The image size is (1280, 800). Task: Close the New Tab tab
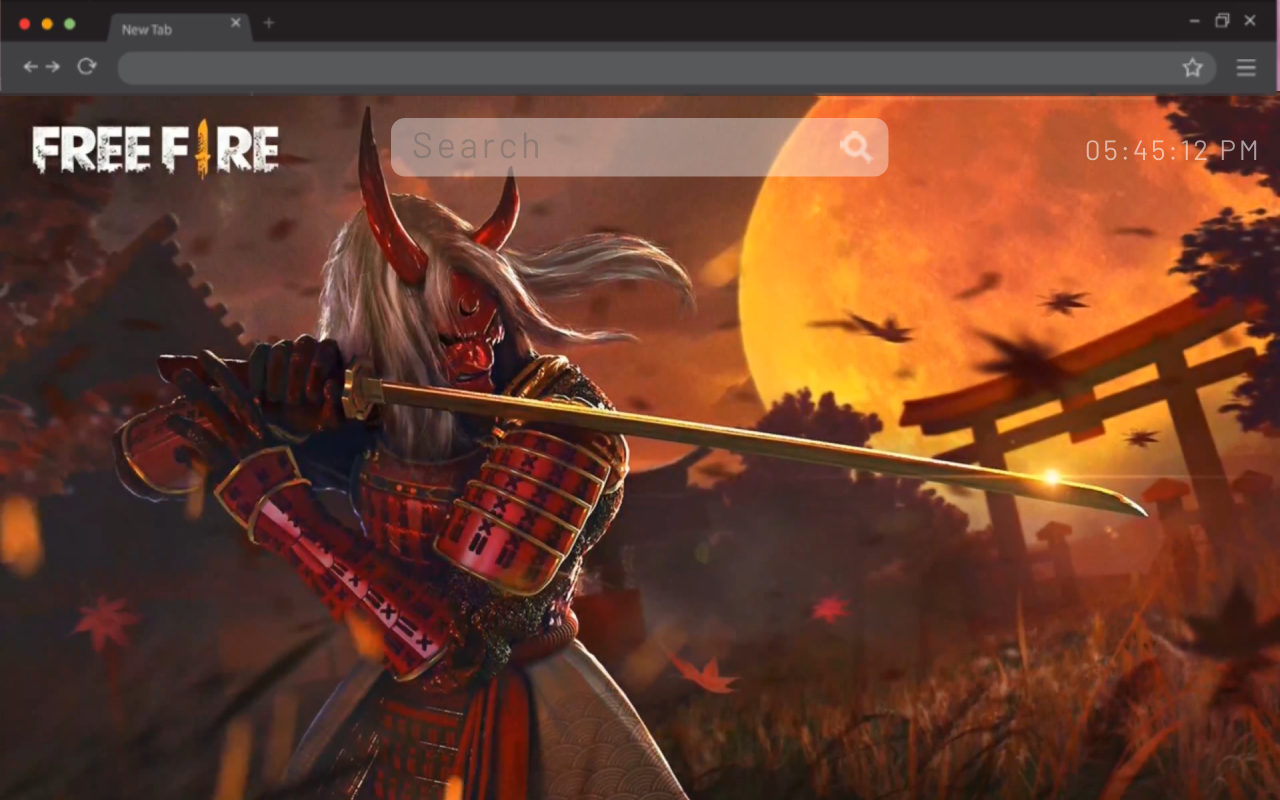click(x=236, y=23)
